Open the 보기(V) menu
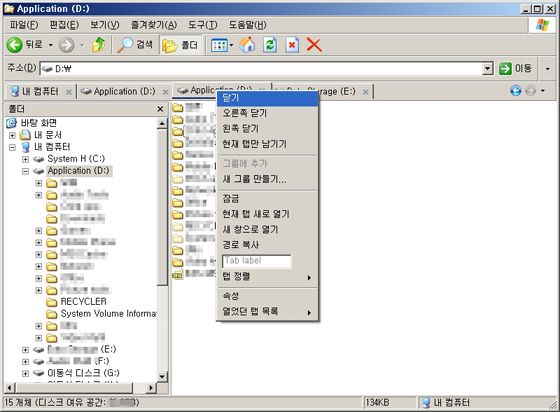Viewport: 560px width, 412px height. 105,25
